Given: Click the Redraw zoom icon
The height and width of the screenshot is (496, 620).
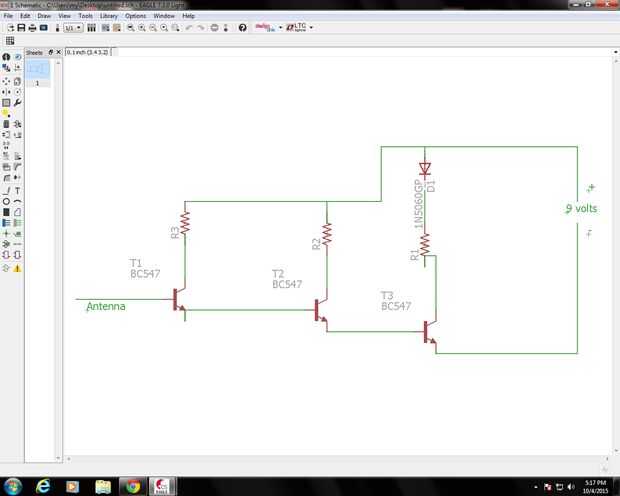Looking at the screenshot, I should [164, 28].
